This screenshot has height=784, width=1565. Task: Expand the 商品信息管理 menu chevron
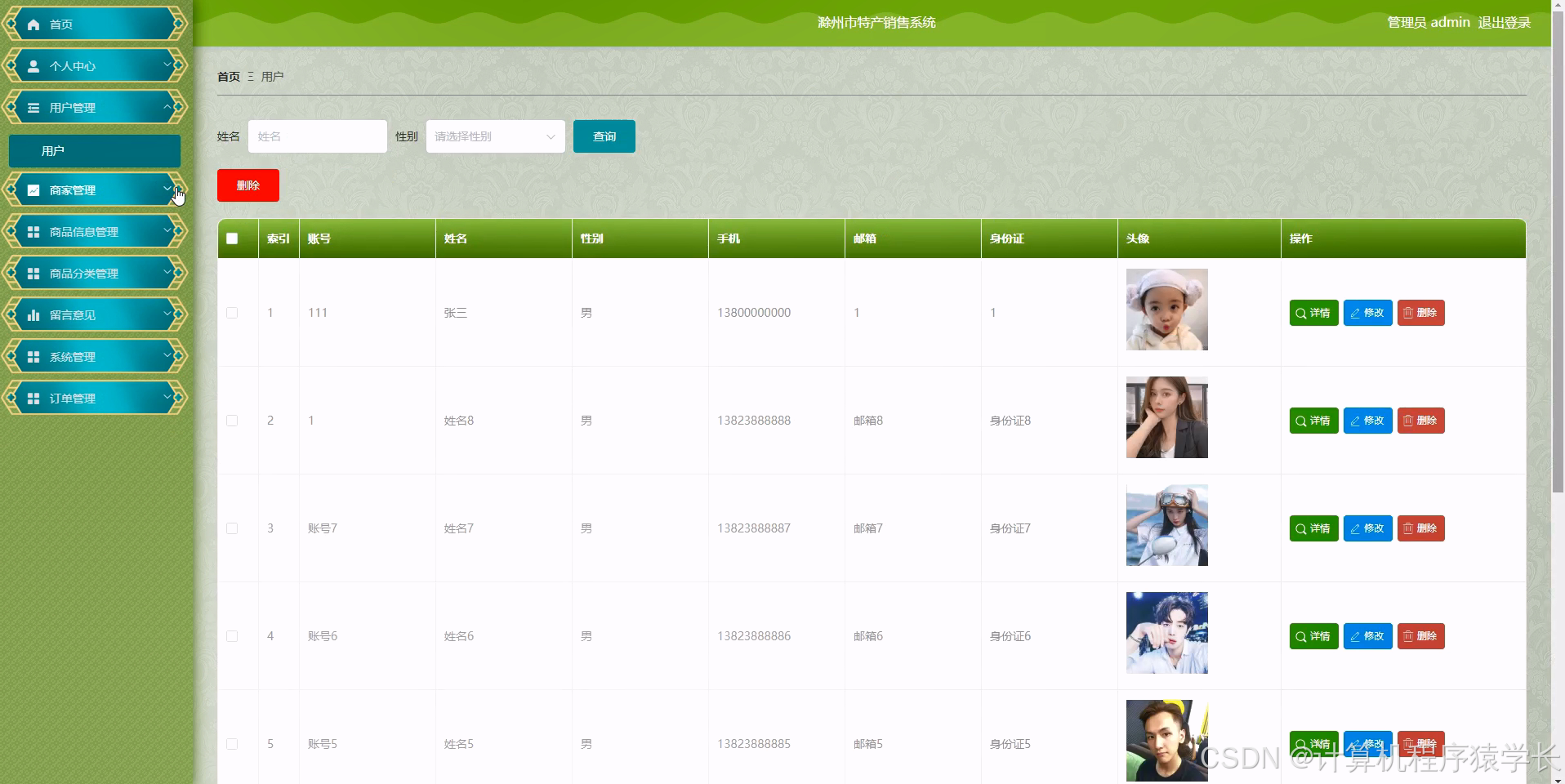click(167, 230)
